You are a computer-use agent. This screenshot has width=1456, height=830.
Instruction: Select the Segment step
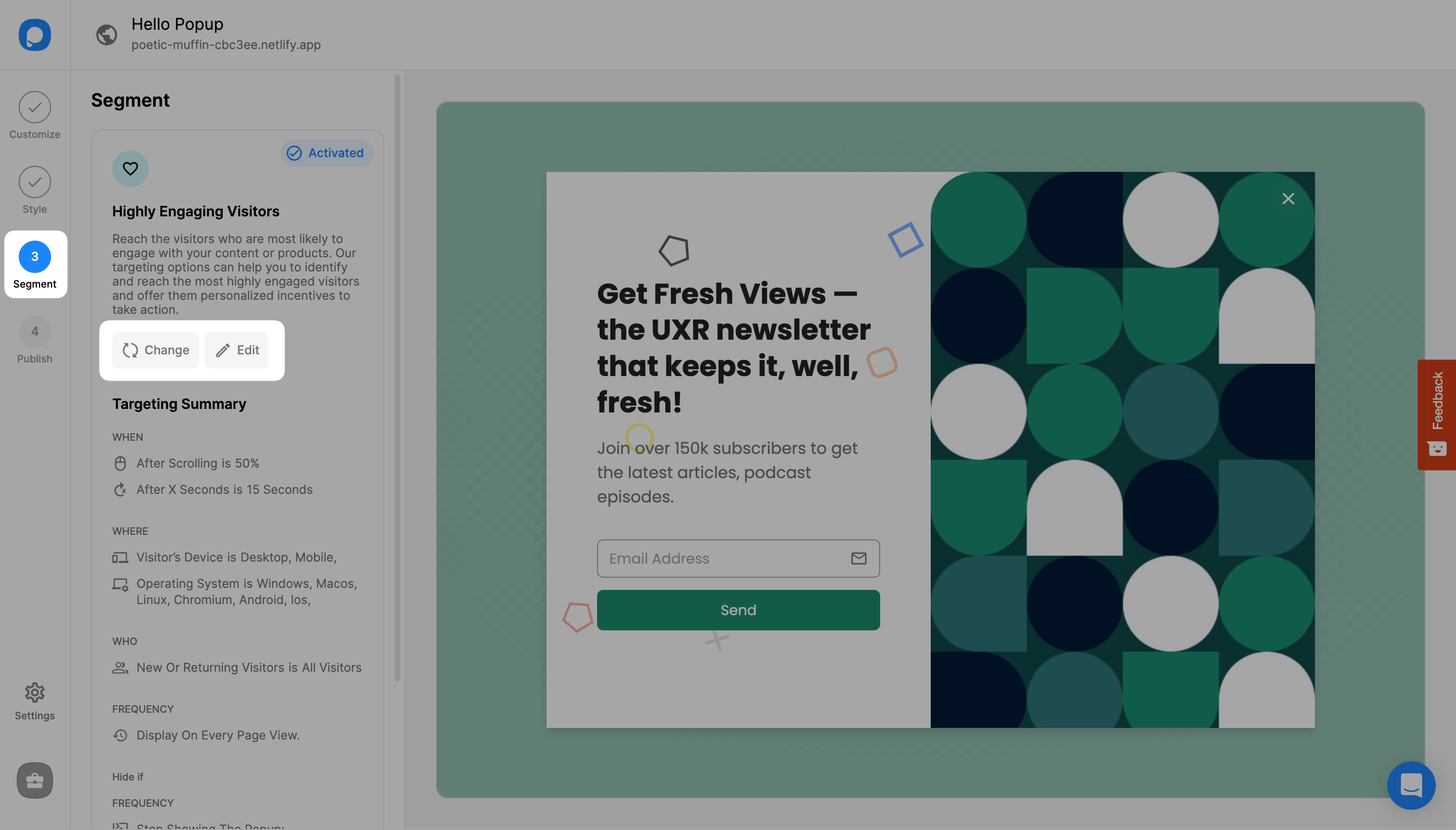(x=35, y=264)
